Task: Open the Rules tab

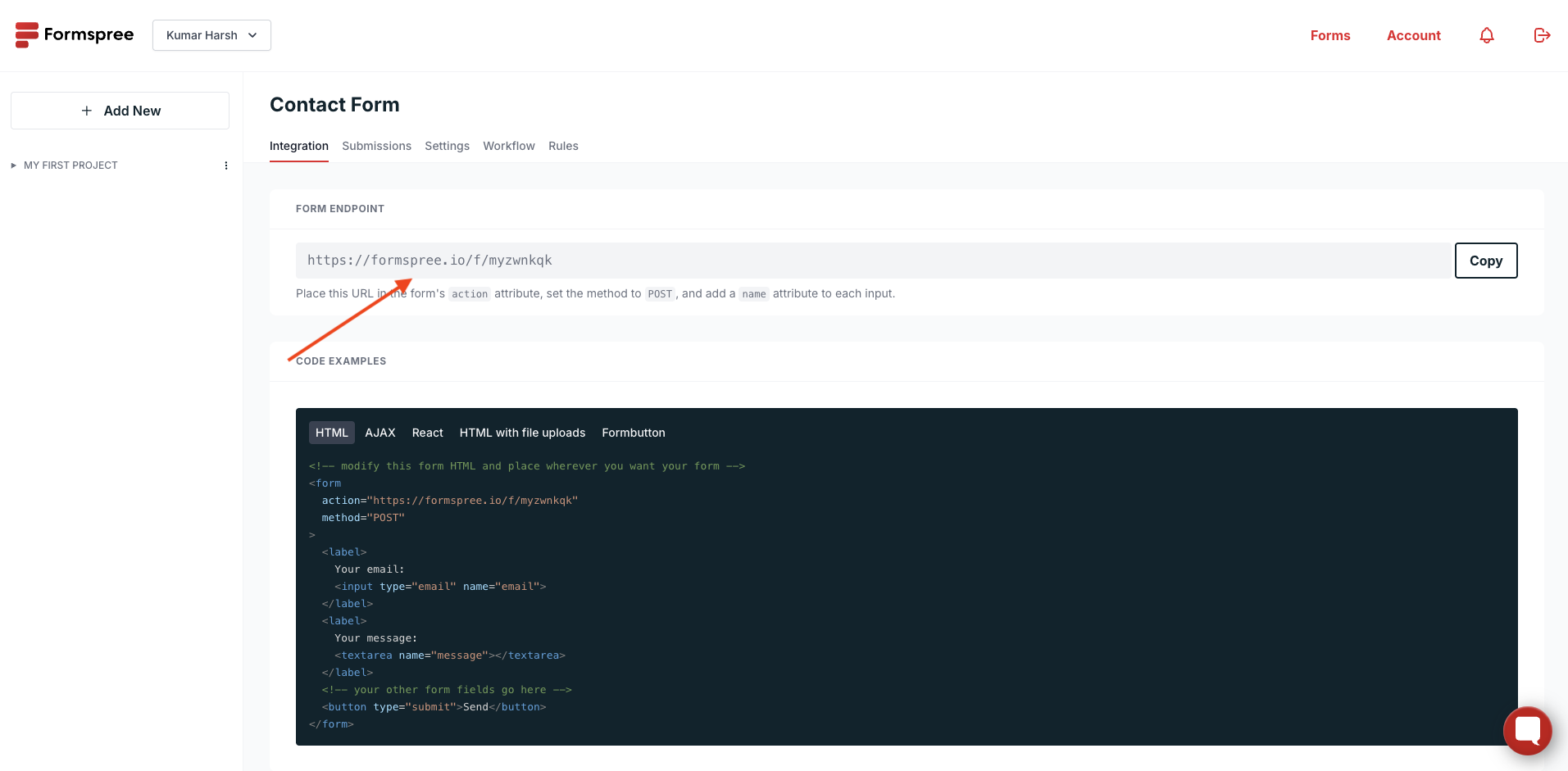Action: [563, 146]
